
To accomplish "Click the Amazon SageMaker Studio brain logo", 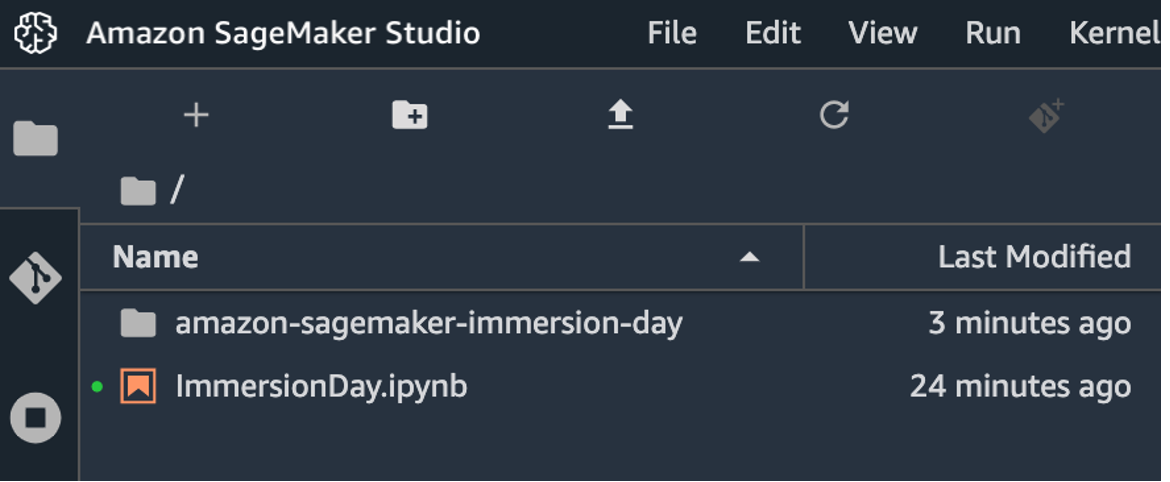I will pyautogui.click(x=36, y=34).
